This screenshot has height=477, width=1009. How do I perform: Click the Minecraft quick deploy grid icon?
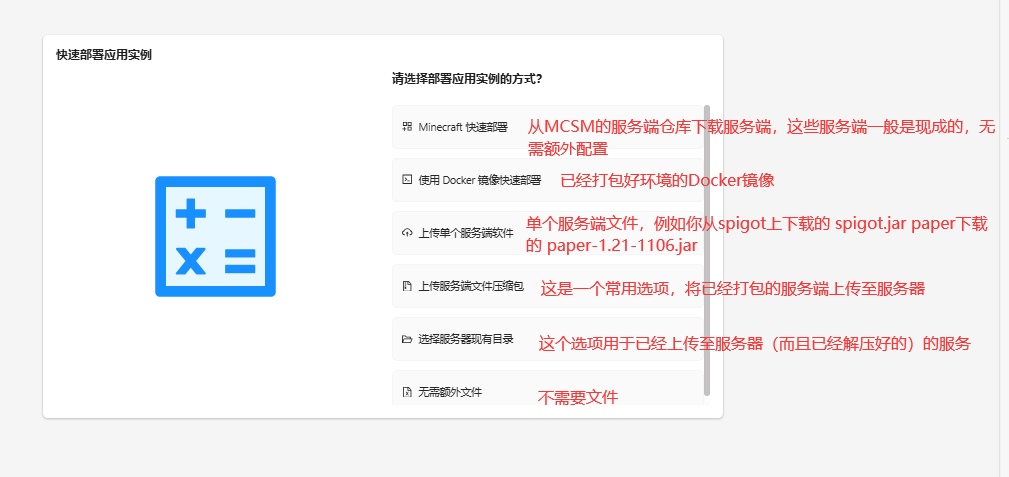tap(407, 127)
